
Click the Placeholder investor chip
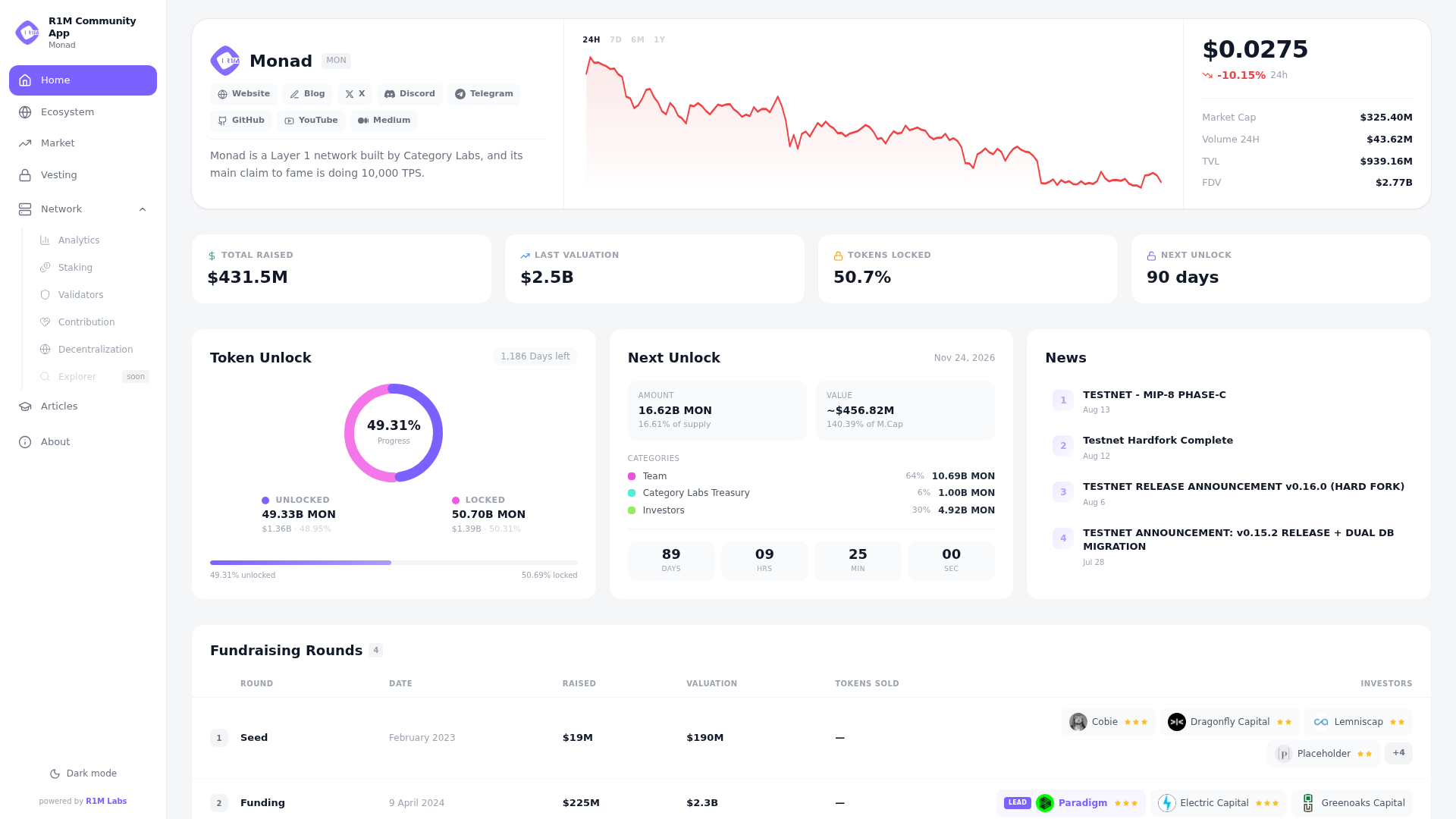(x=1324, y=754)
